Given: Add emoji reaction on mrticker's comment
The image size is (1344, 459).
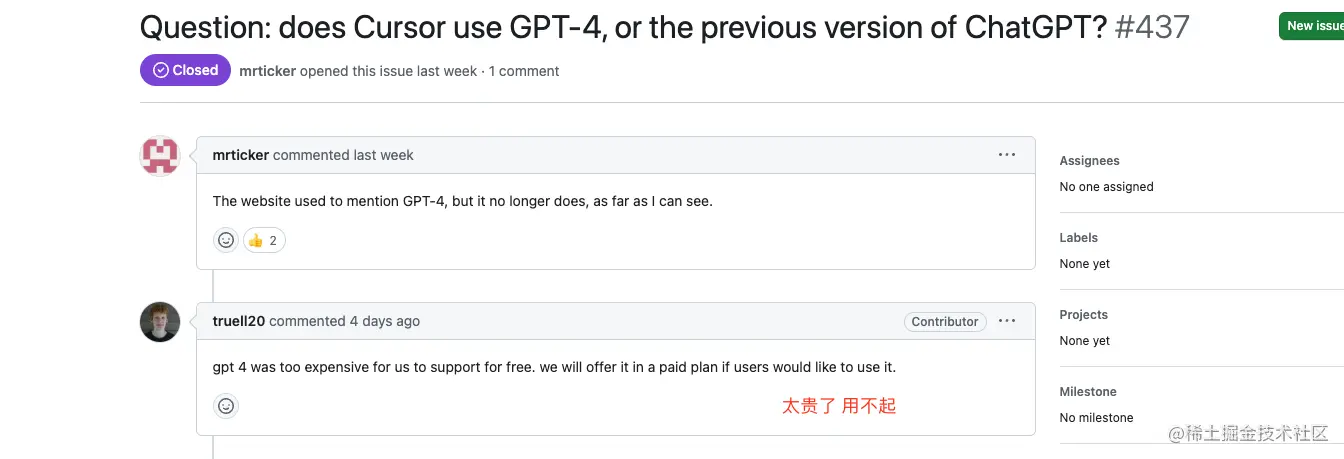Looking at the screenshot, I should (226, 240).
